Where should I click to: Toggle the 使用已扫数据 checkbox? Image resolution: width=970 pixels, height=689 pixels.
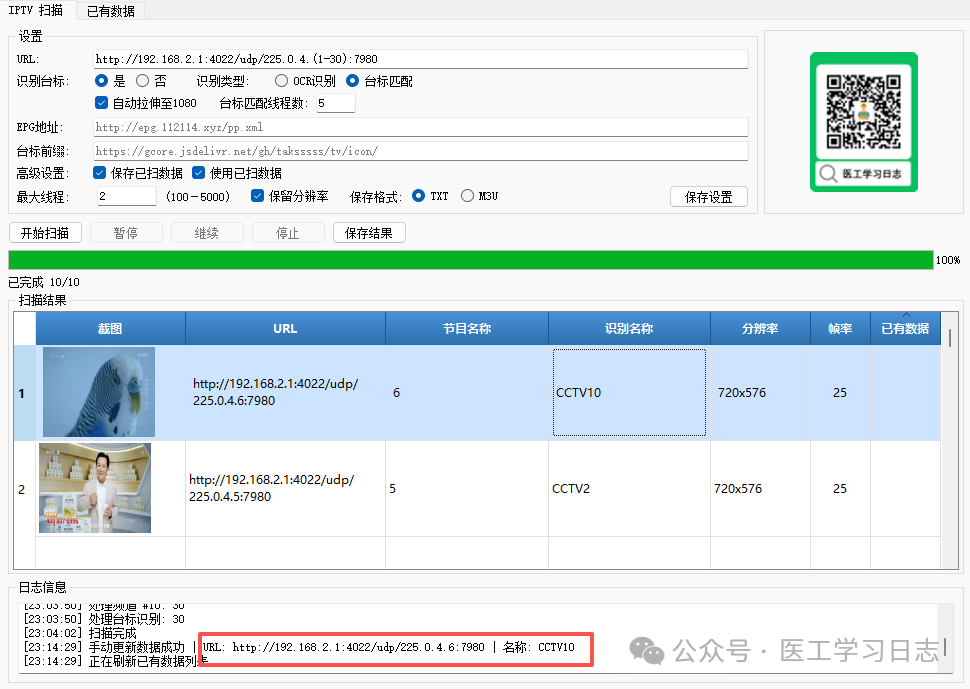point(198,173)
